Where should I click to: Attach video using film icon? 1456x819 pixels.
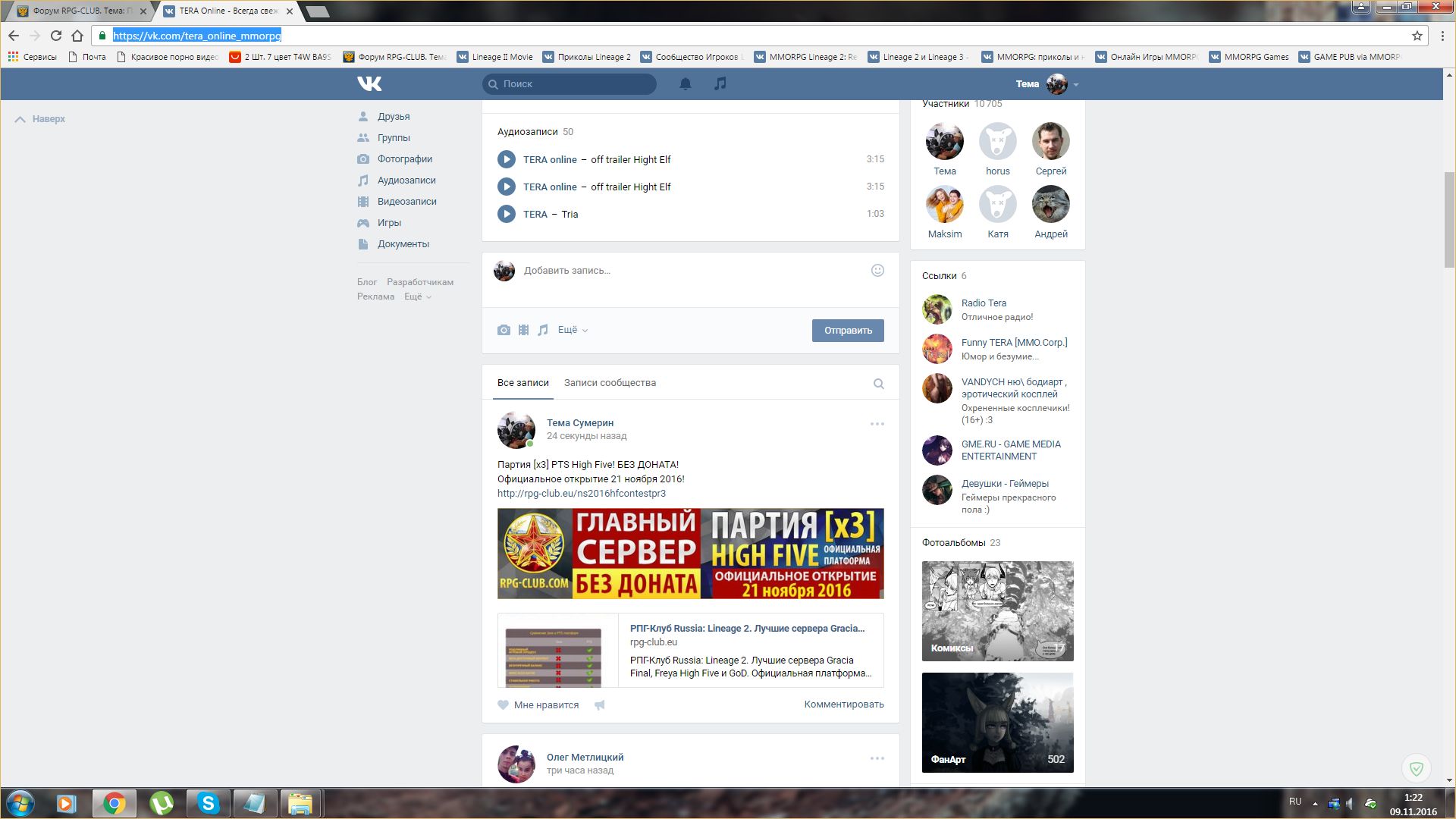[523, 330]
